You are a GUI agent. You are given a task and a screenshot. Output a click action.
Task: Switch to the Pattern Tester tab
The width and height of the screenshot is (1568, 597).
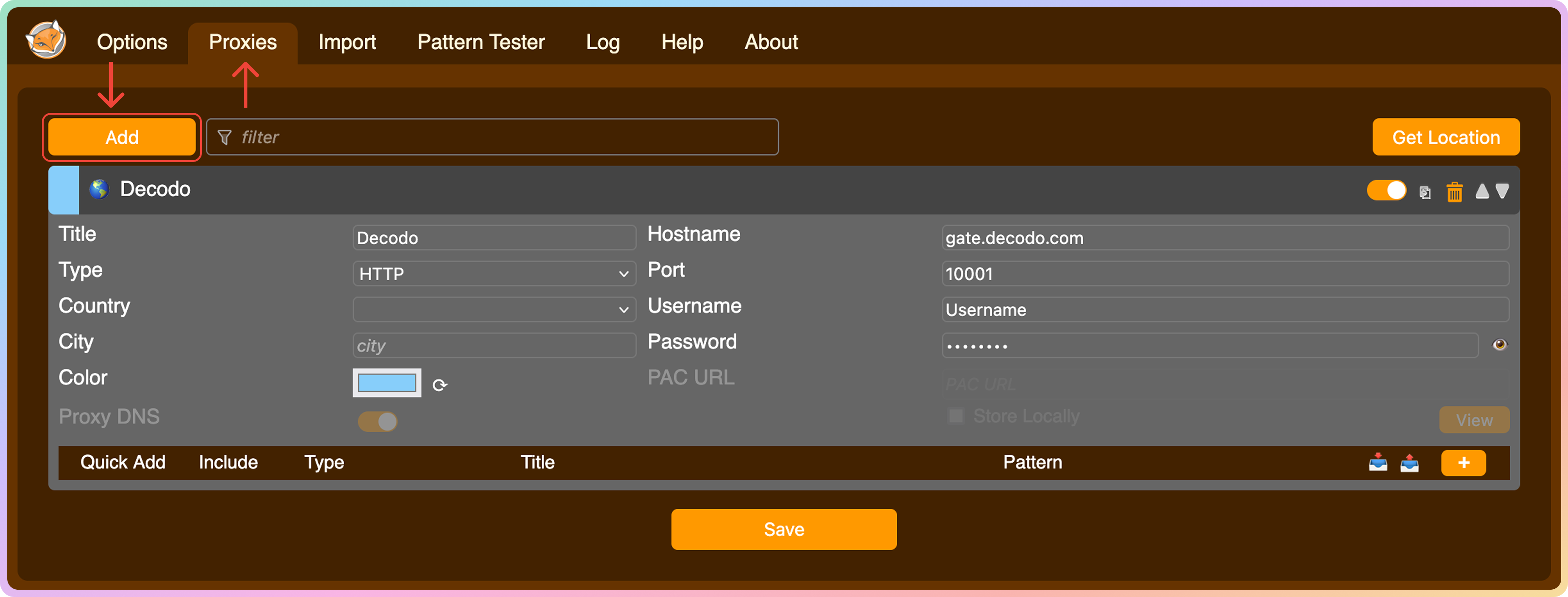coord(481,42)
